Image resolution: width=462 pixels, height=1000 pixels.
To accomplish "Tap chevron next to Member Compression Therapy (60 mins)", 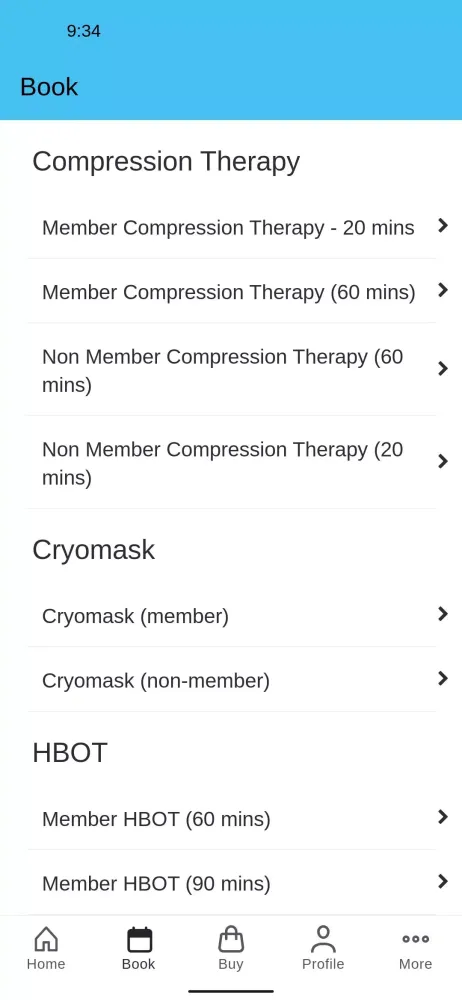I will coord(443,290).
